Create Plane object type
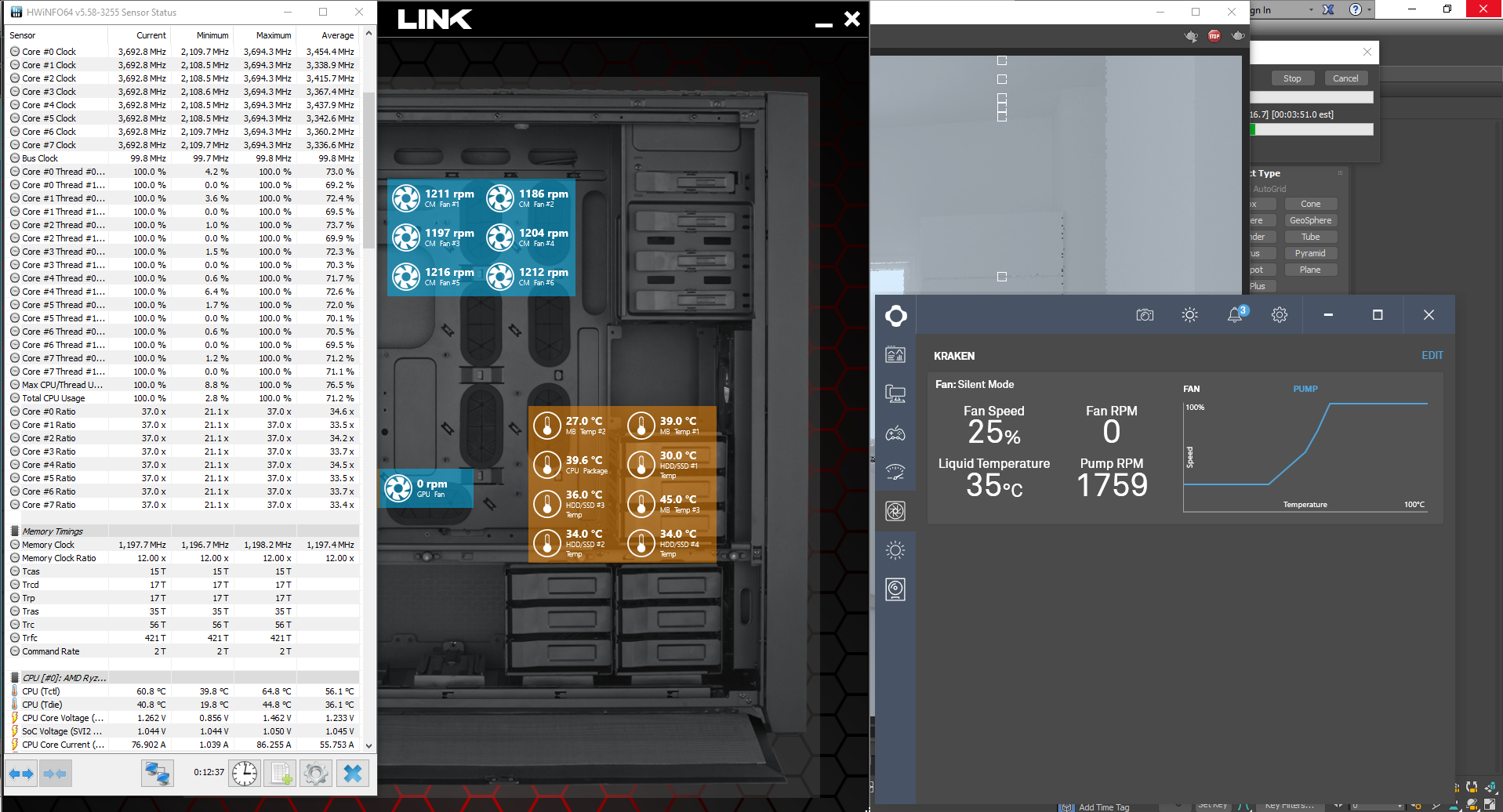 (1311, 270)
